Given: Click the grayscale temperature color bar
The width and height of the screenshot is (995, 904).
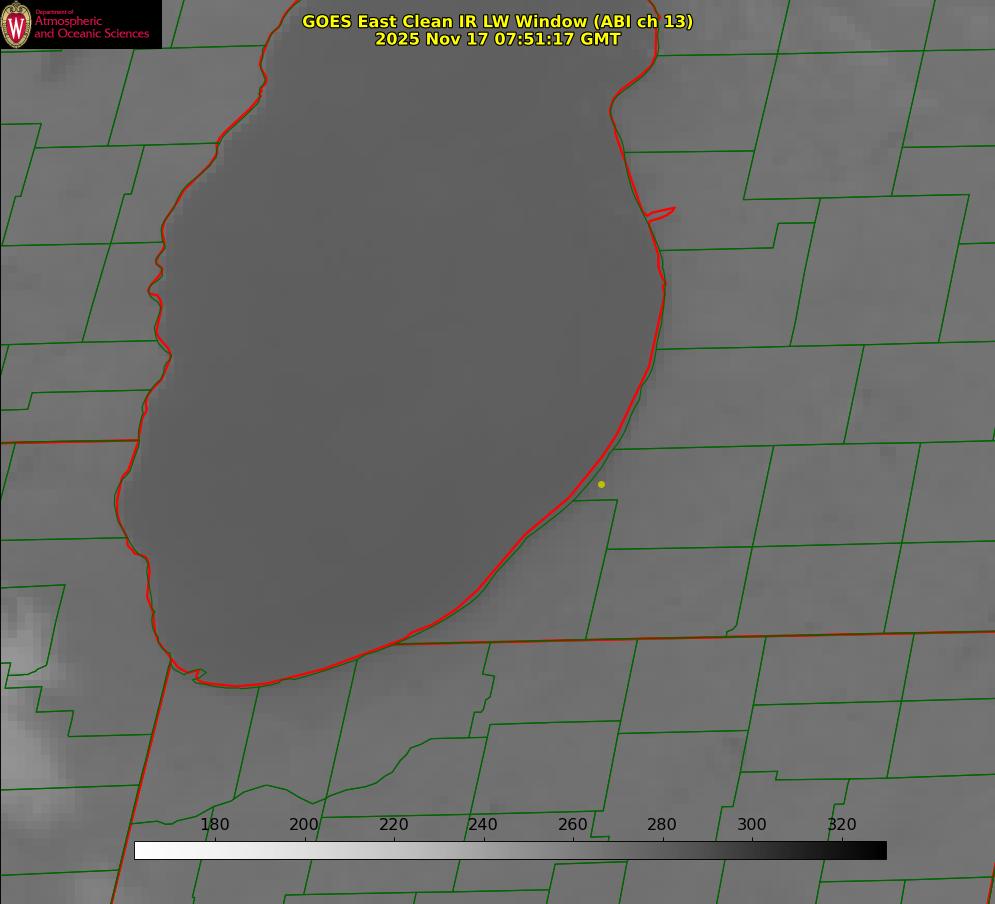Looking at the screenshot, I should tap(510, 850).
